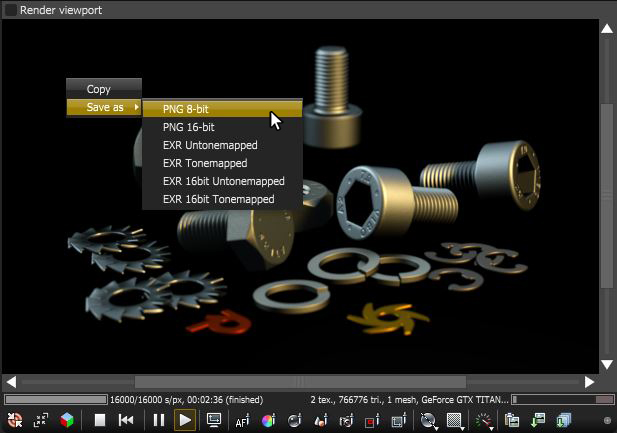Select the AF auto focus picker
The height and width of the screenshot is (433, 617).
[x=242, y=420]
